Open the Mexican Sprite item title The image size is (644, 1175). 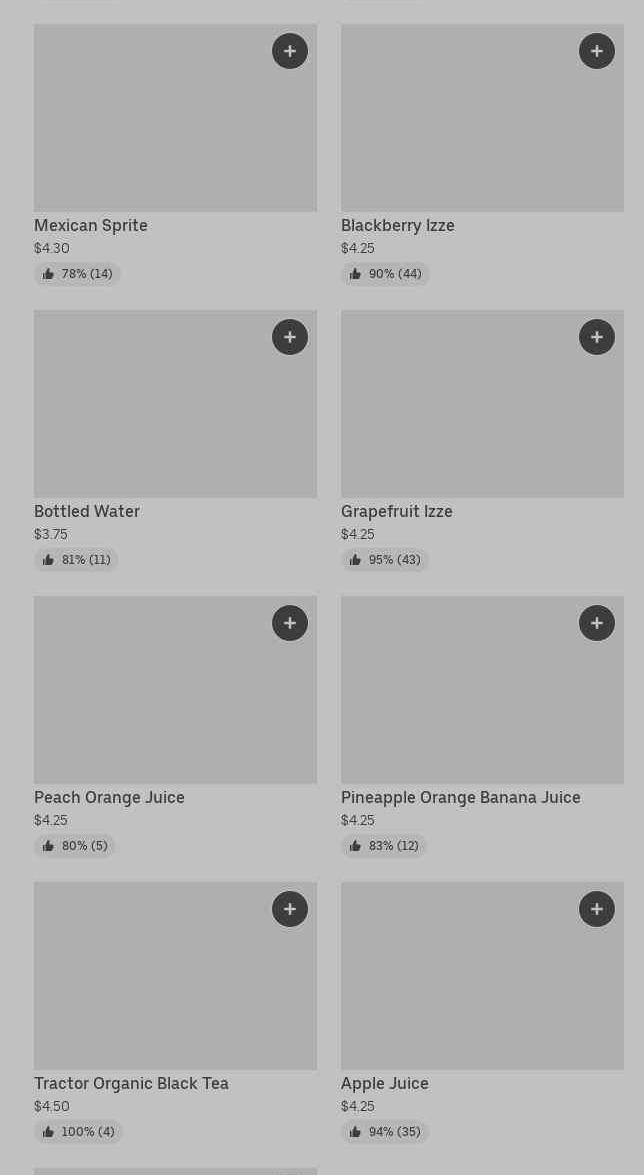click(91, 226)
